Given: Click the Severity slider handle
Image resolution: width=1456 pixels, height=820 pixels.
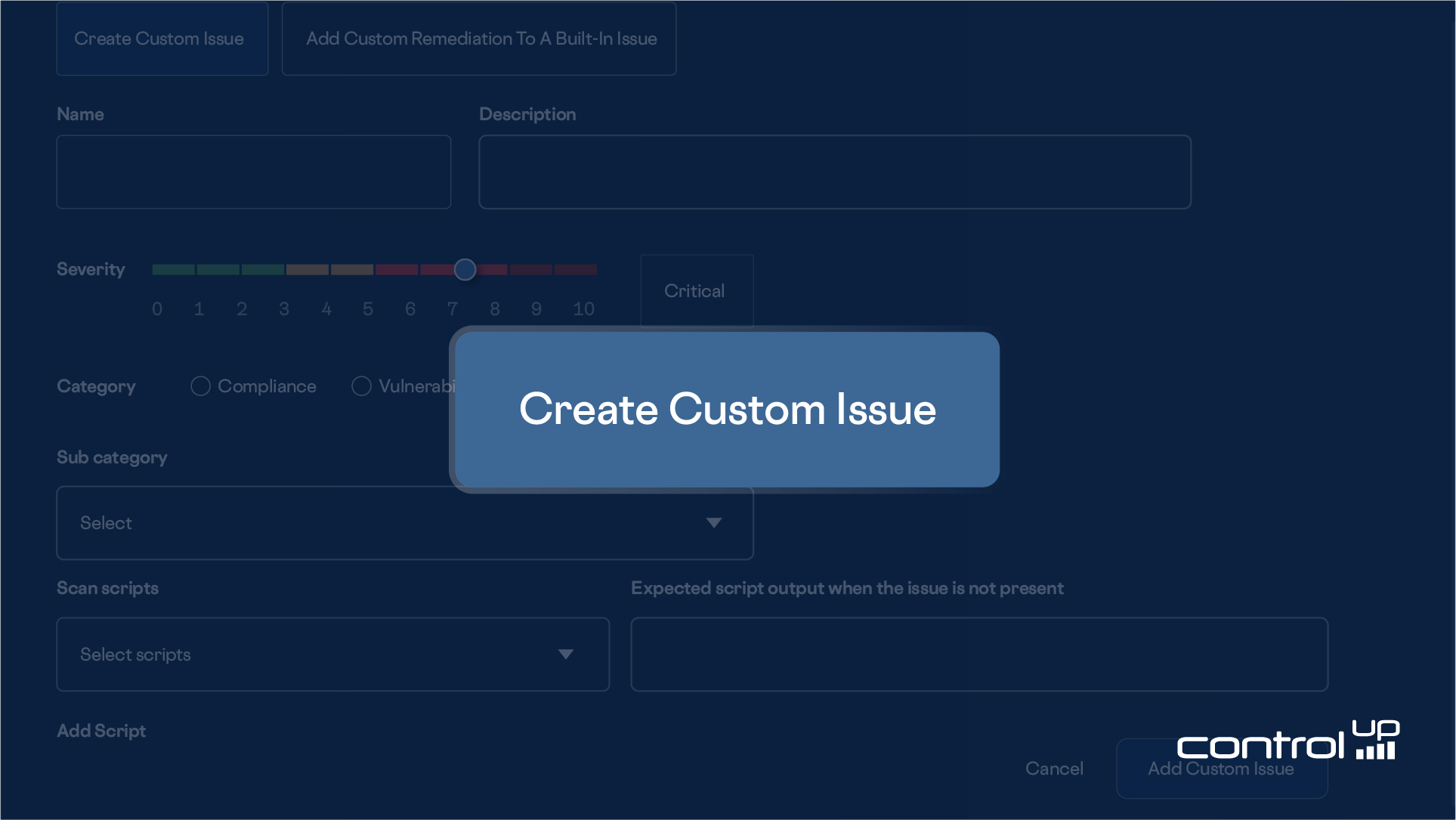Looking at the screenshot, I should click(465, 270).
